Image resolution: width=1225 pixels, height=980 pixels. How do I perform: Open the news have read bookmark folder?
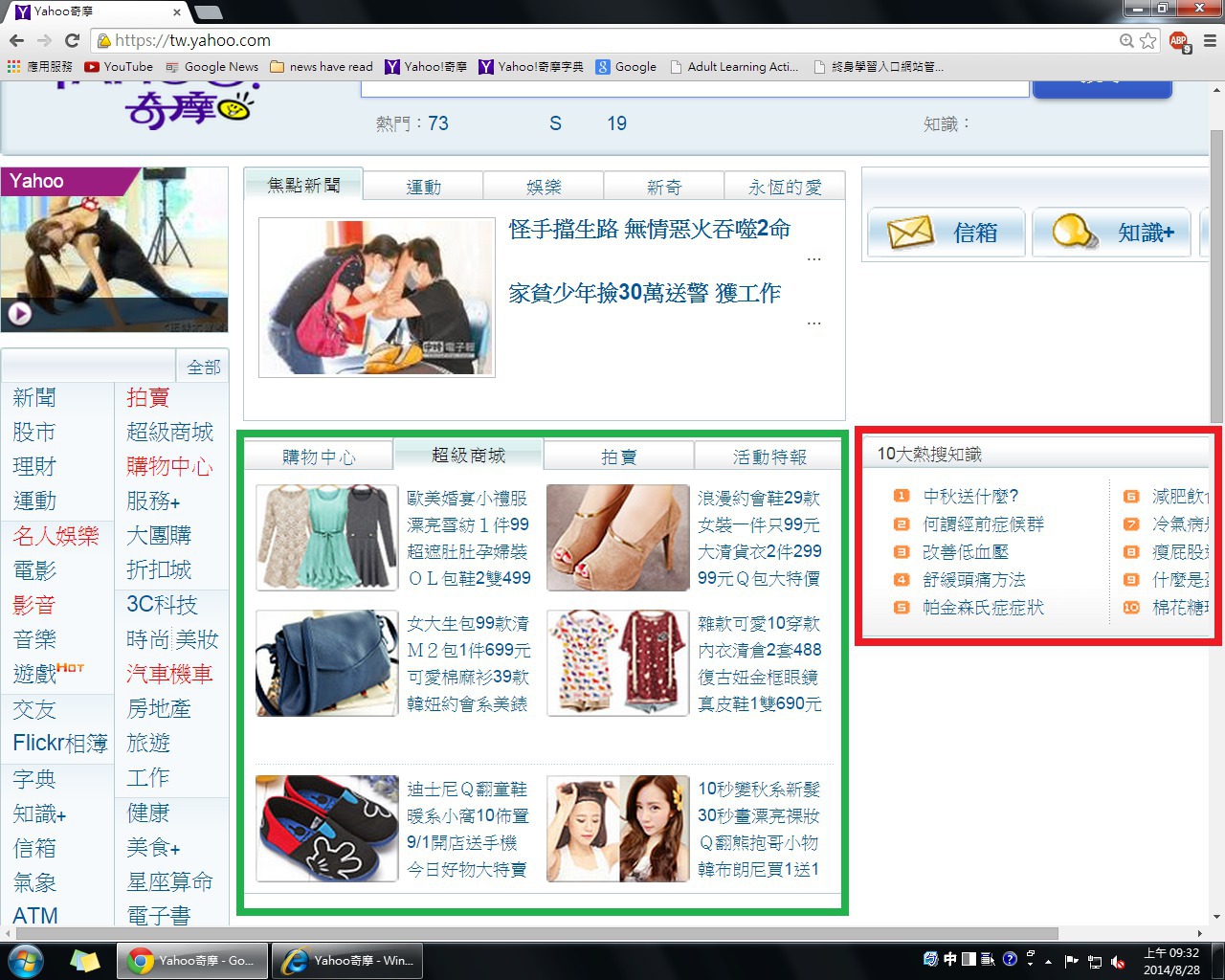point(322,66)
